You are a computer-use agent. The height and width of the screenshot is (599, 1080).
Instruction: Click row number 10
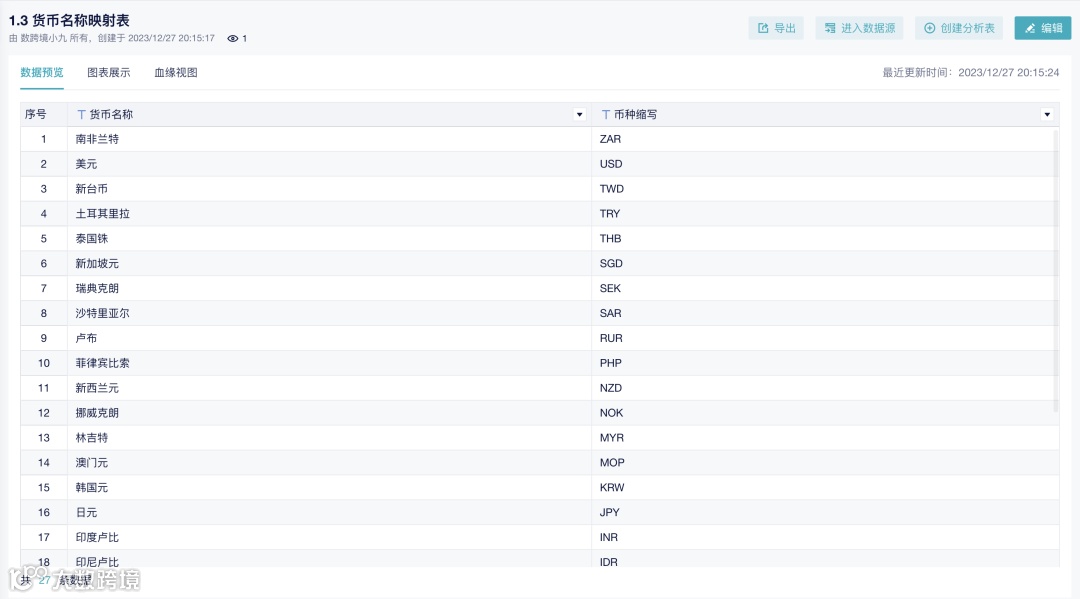[43, 363]
